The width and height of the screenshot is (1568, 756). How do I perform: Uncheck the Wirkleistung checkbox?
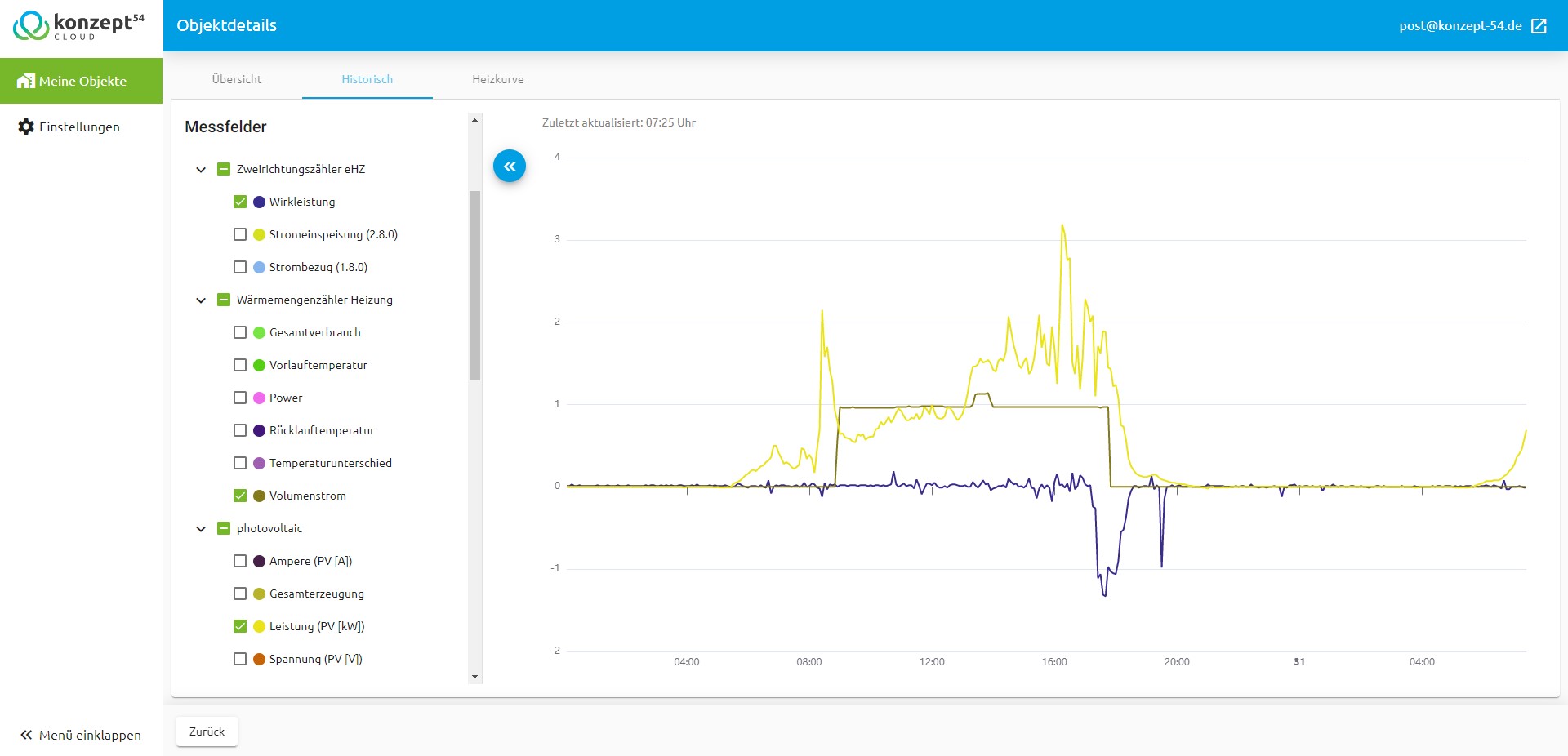(x=240, y=202)
